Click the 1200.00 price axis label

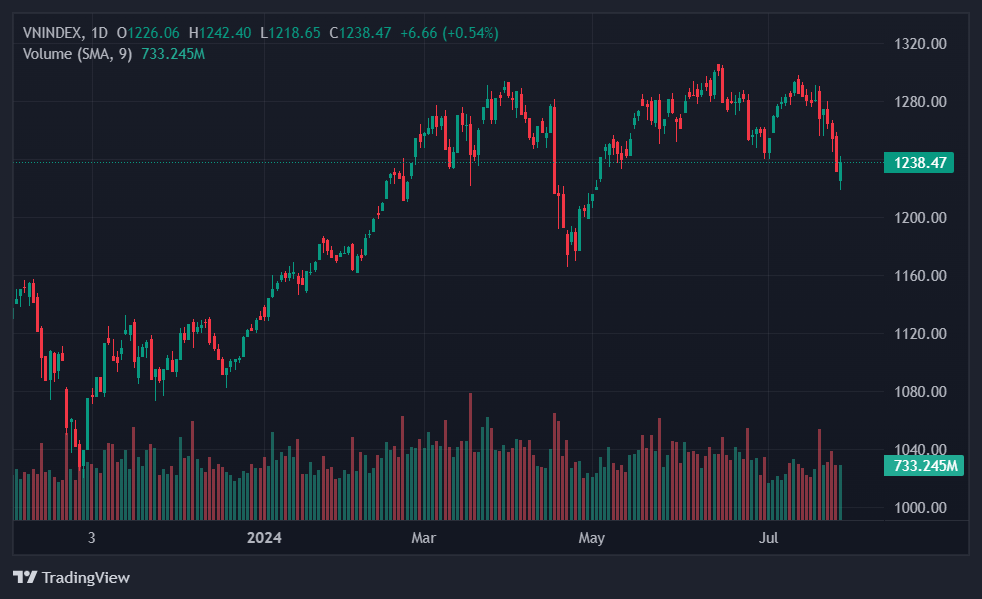(918, 218)
